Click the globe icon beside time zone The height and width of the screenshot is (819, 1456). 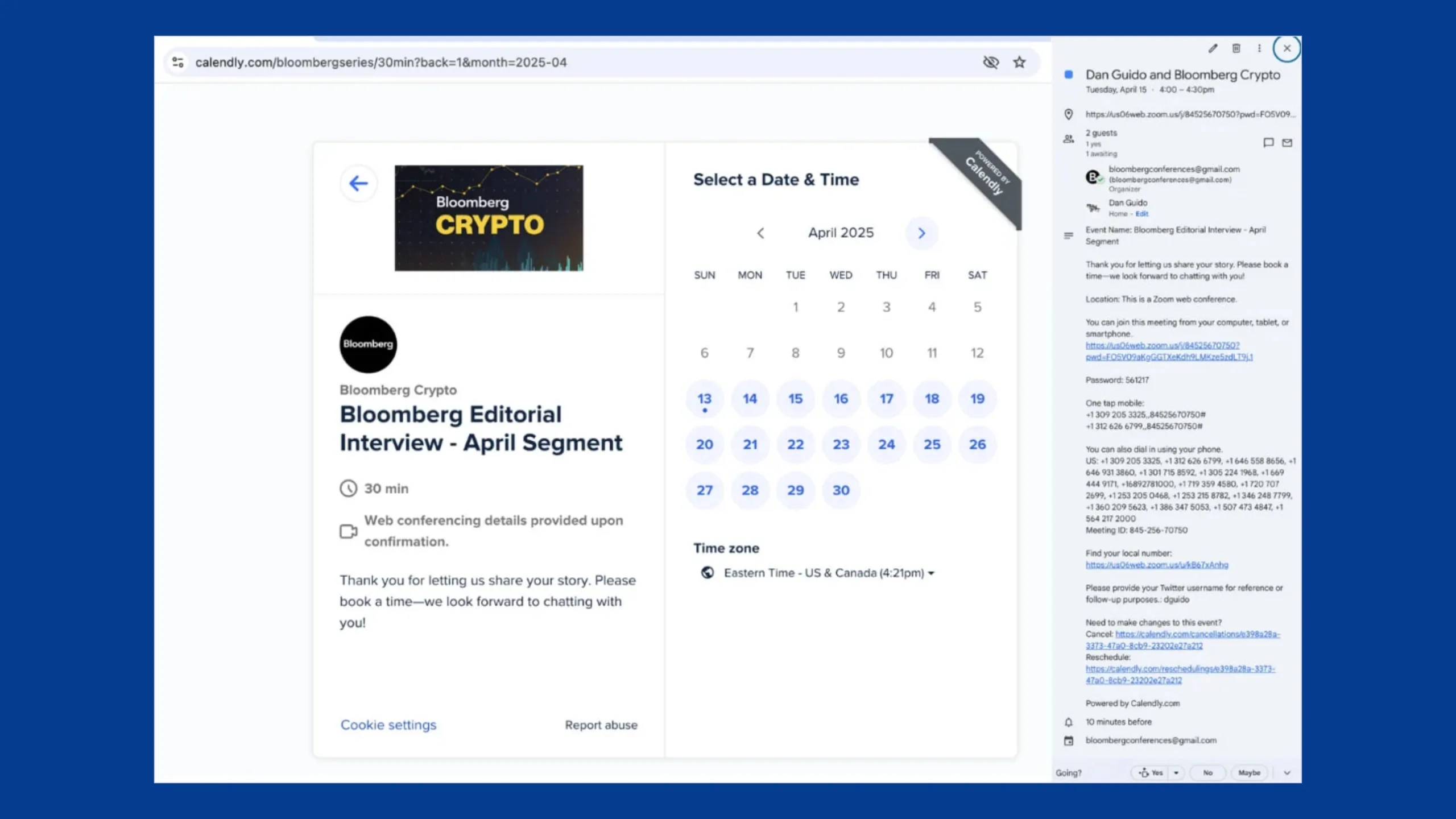[708, 573]
